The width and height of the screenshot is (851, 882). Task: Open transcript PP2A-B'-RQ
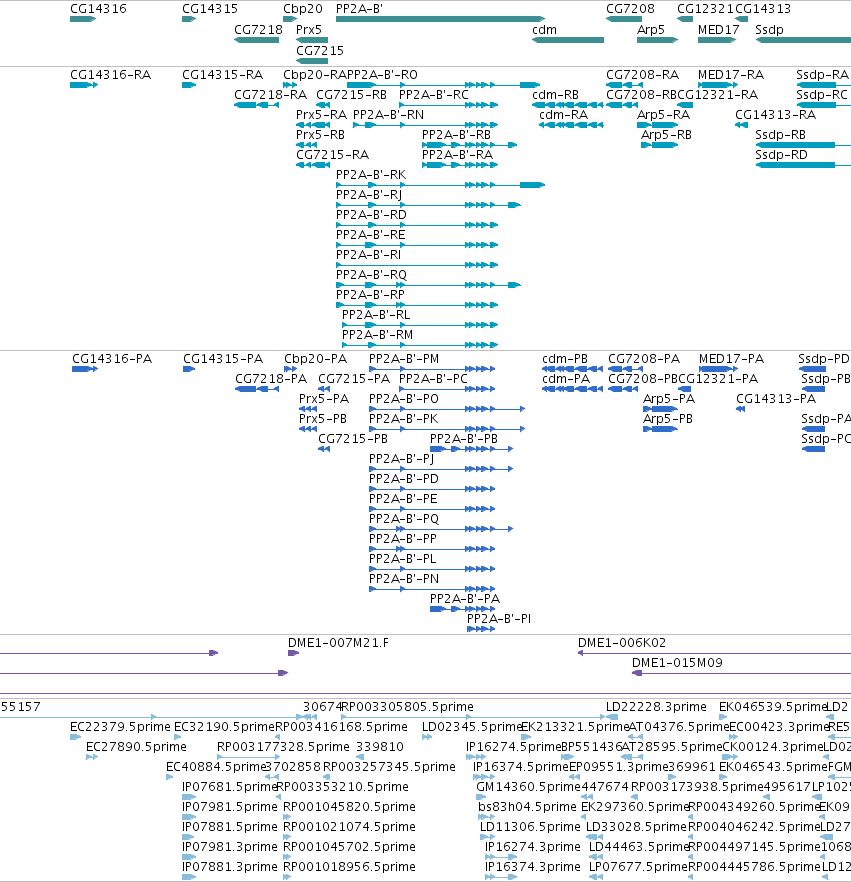tap(429, 285)
